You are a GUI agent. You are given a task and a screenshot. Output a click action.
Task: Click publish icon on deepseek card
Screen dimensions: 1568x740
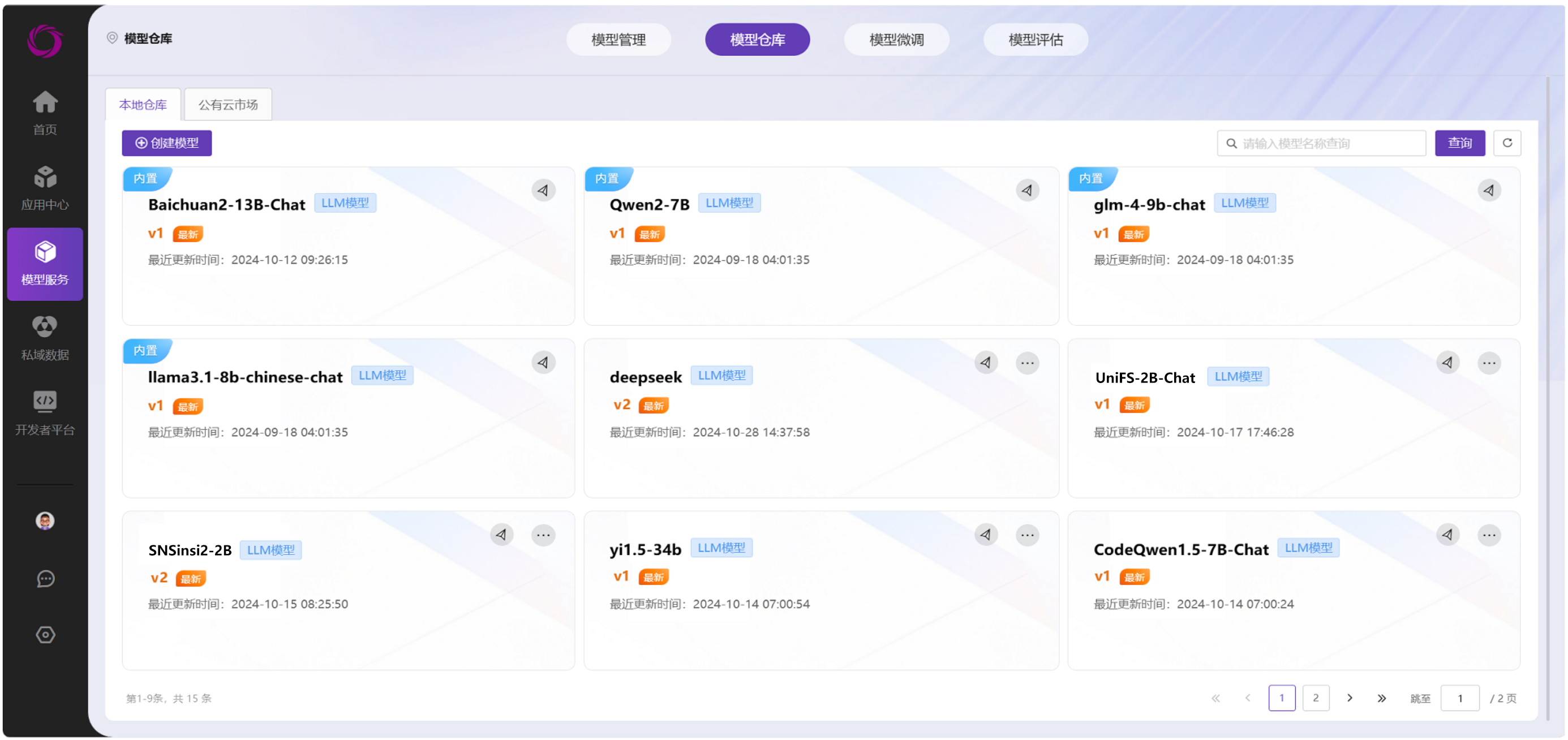[x=986, y=363]
